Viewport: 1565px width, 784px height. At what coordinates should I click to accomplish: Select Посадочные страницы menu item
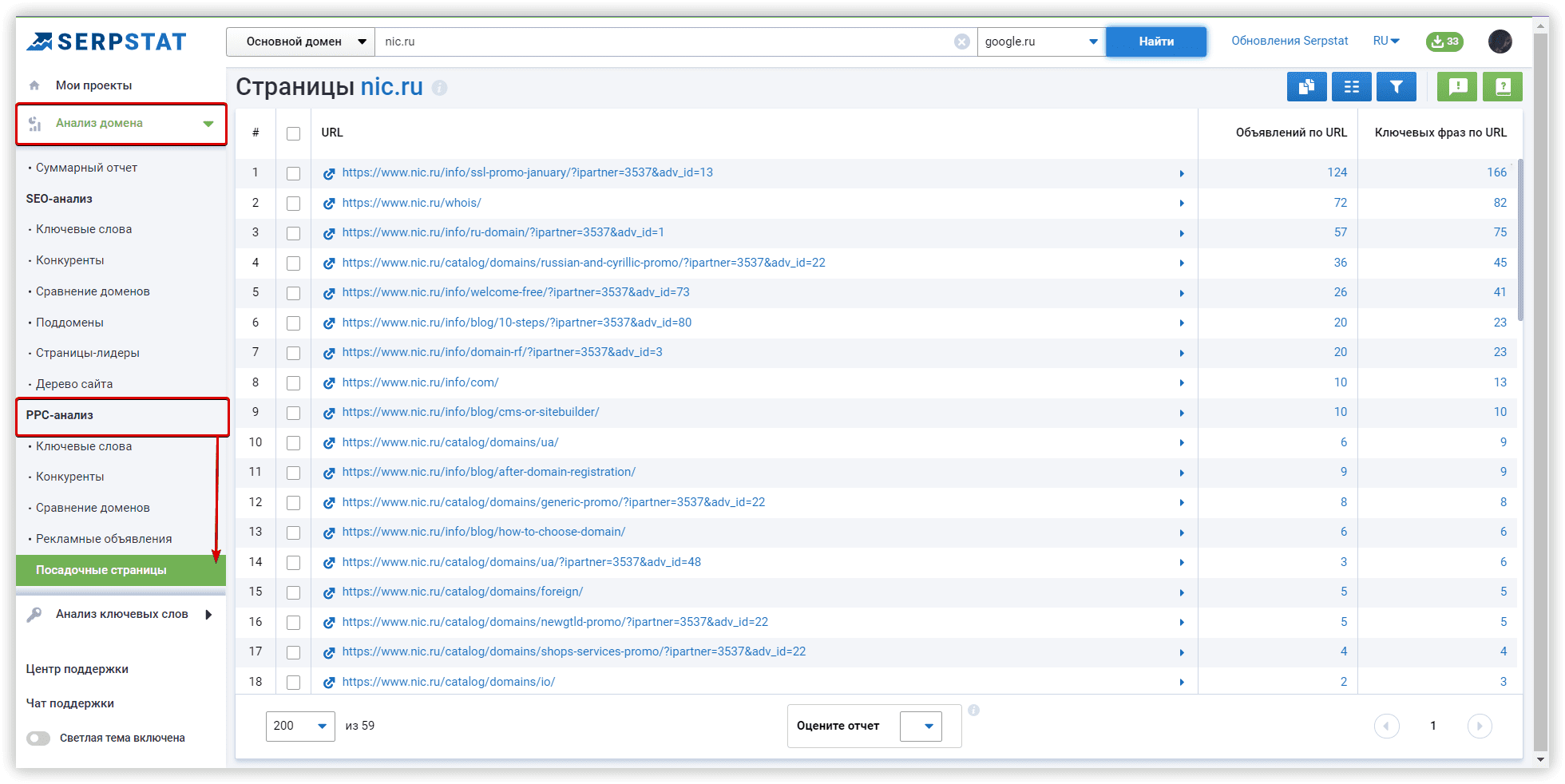click(x=121, y=570)
